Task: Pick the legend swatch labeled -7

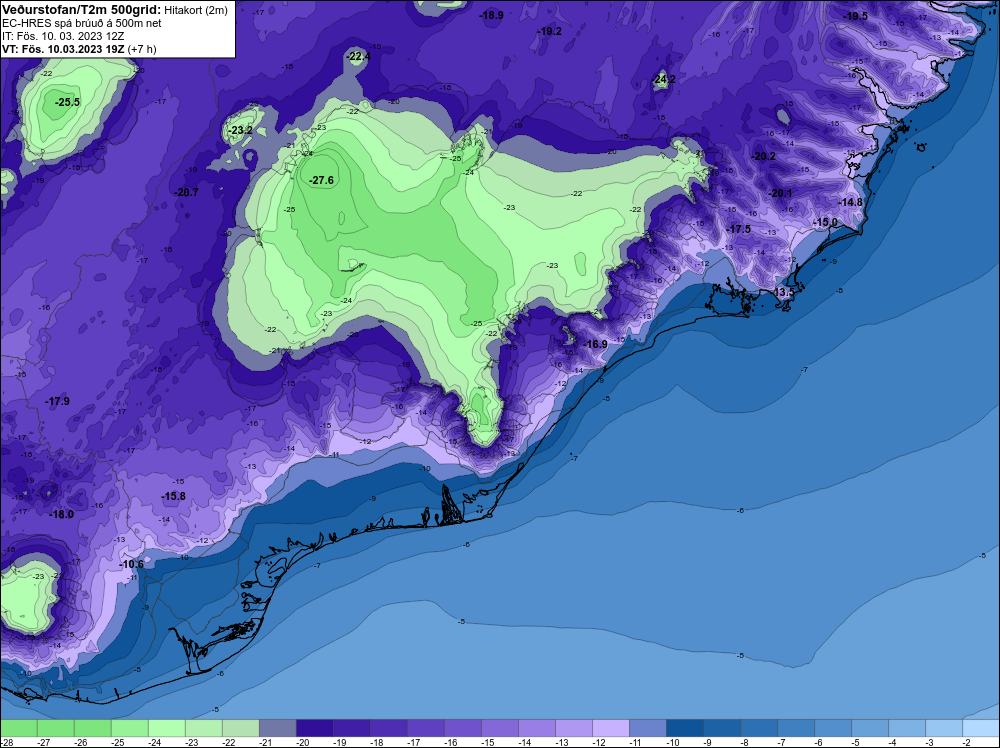Action: [796, 728]
